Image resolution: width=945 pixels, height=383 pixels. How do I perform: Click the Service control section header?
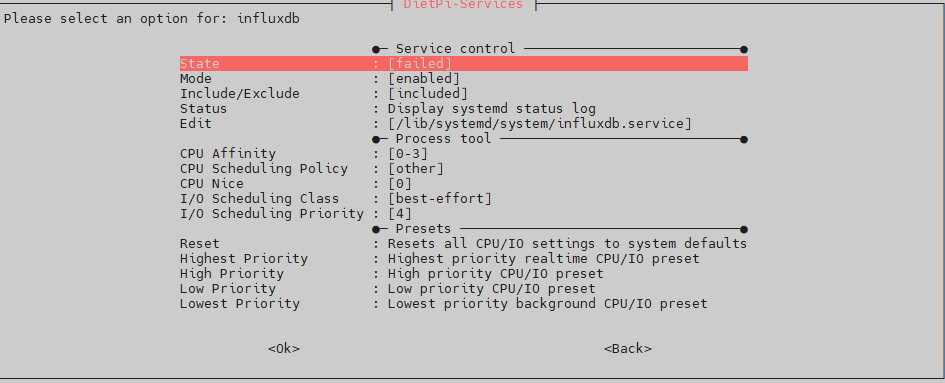coord(456,48)
